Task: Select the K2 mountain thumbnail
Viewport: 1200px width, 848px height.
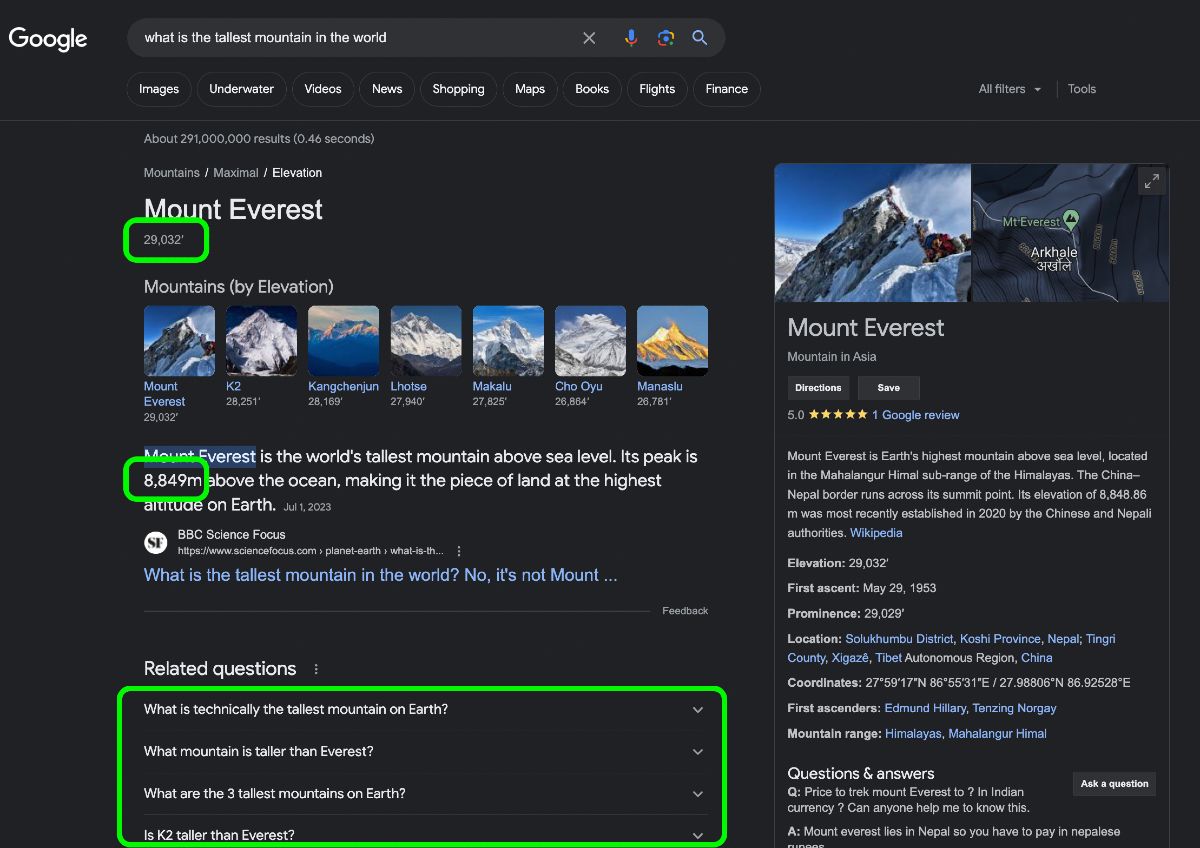Action: coord(261,341)
